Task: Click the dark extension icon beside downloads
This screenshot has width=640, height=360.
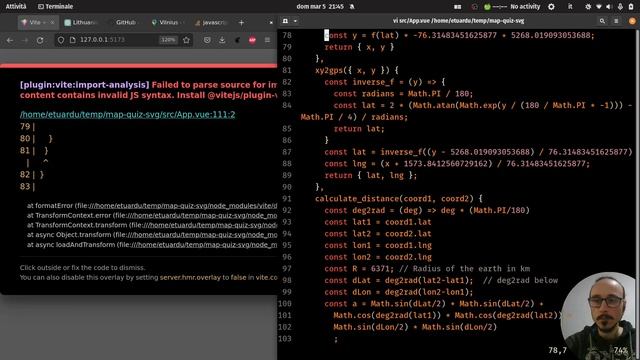Action: pyautogui.click(x=237, y=40)
